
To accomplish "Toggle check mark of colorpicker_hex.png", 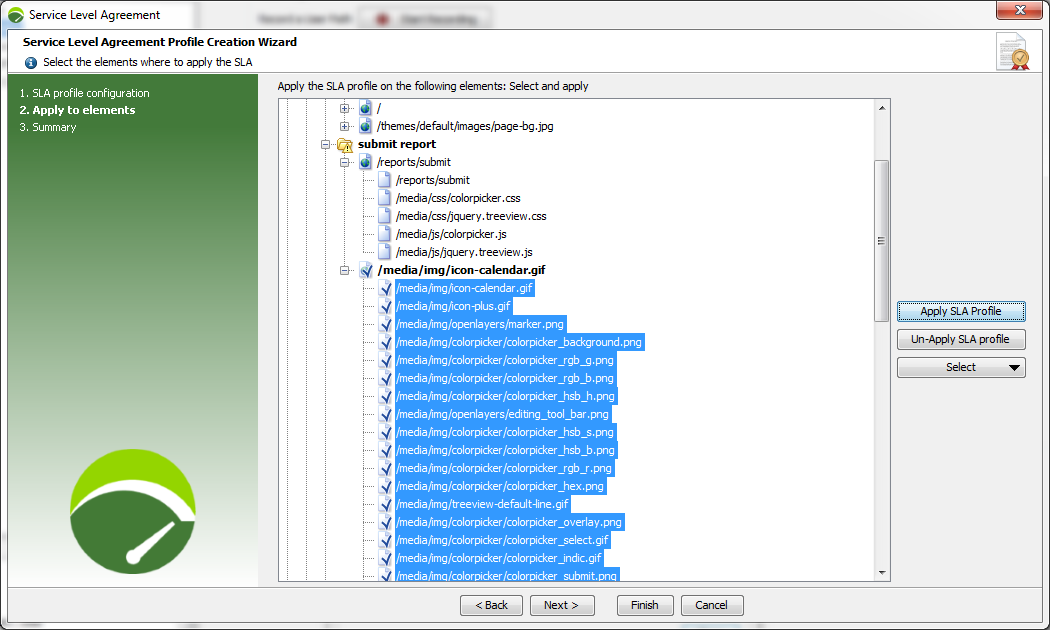I will (x=385, y=487).
